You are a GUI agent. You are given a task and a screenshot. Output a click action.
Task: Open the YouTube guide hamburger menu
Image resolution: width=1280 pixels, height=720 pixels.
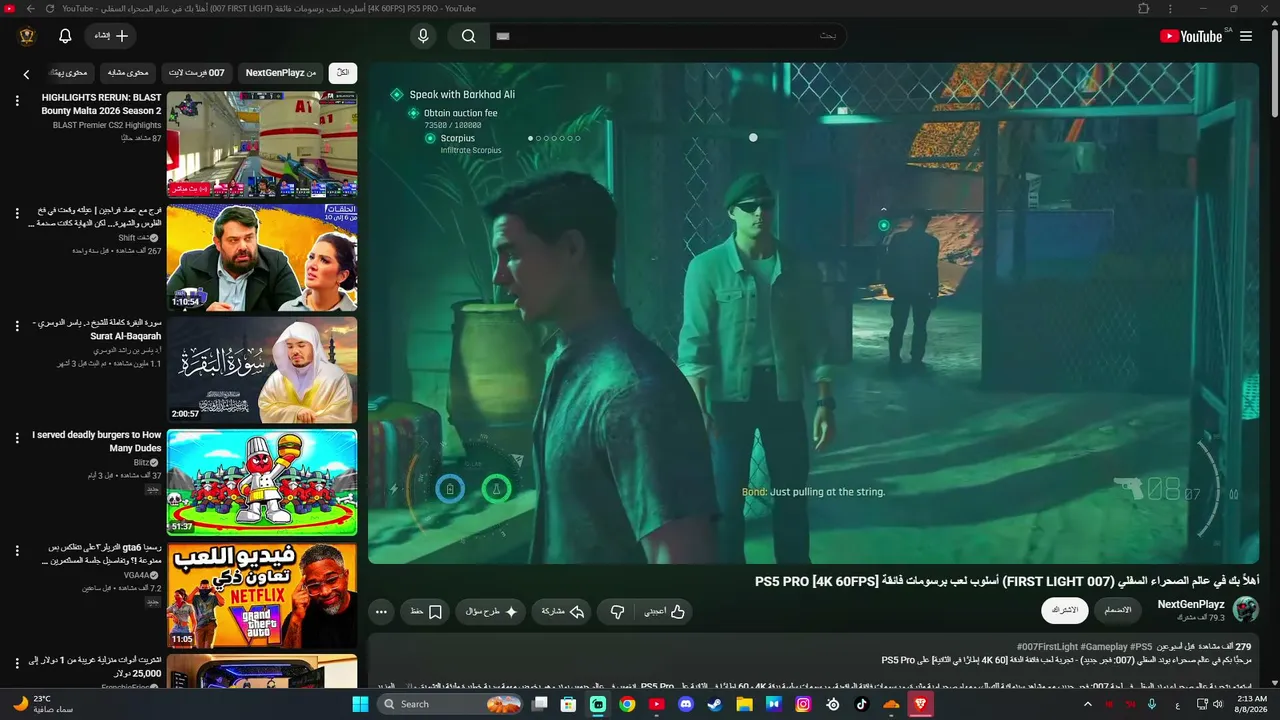click(1246, 36)
